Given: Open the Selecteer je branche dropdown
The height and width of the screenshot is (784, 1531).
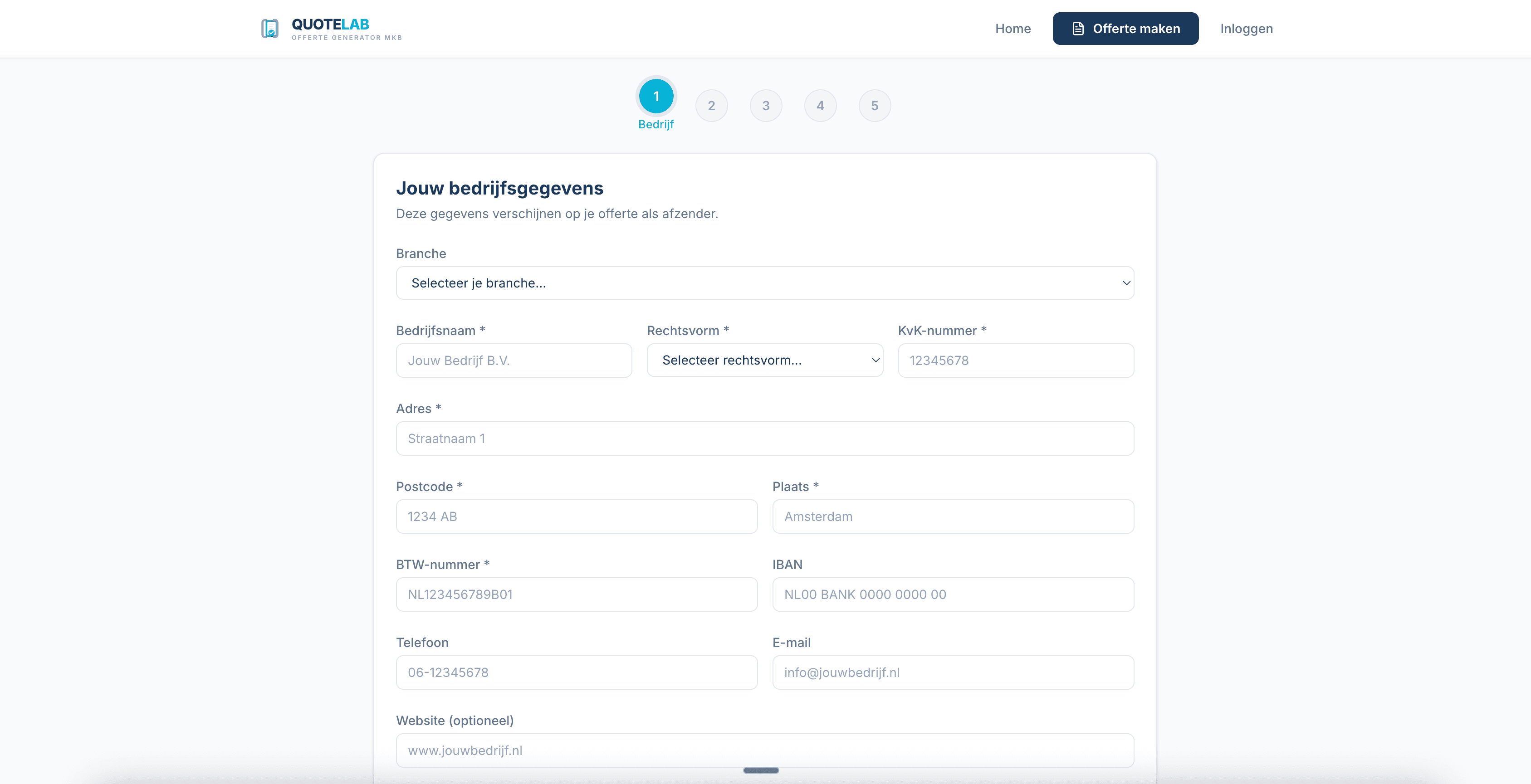Looking at the screenshot, I should tap(764, 282).
